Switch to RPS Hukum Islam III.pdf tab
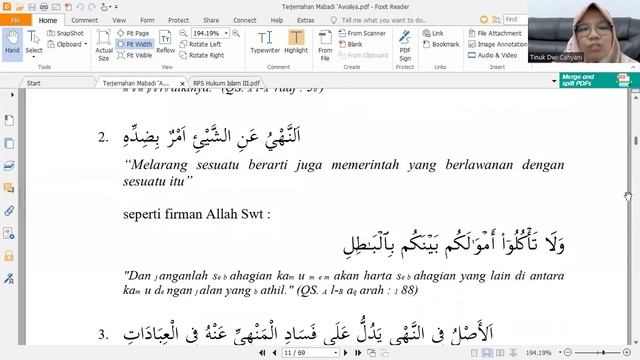This screenshot has width=640, height=360. (x=226, y=83)
